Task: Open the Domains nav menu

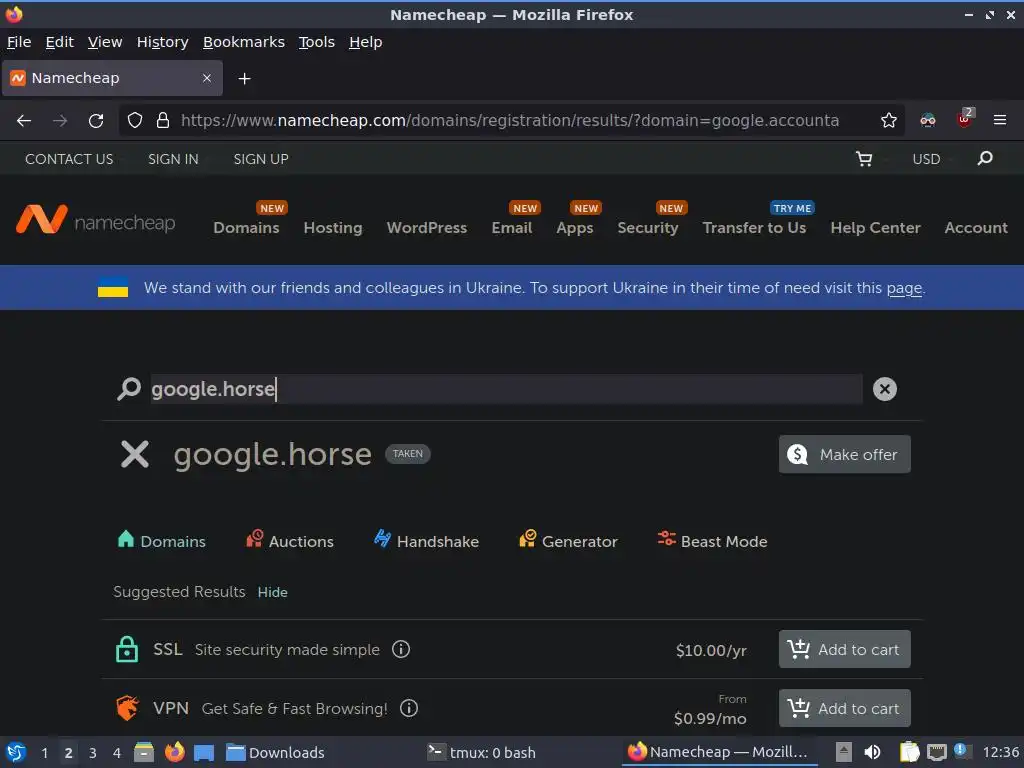Action: tap(246, 227)
